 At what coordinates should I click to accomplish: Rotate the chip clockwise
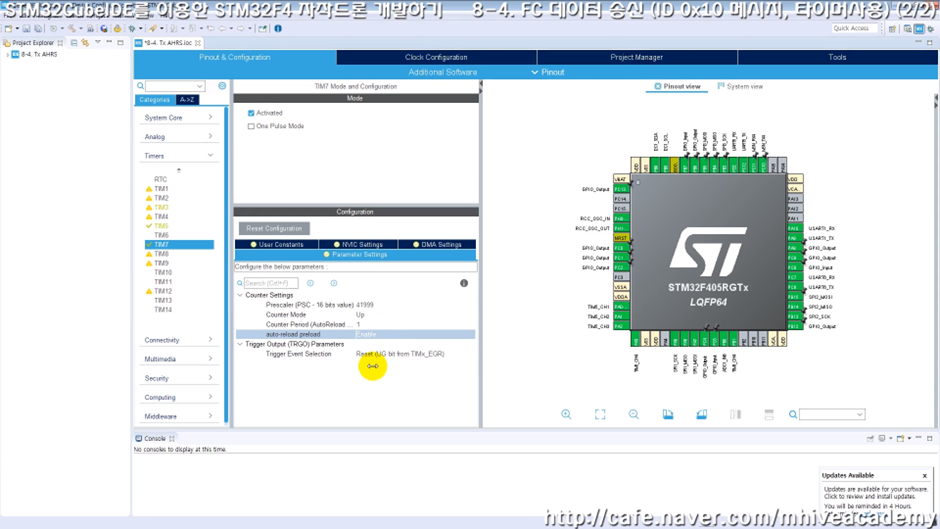point(668,414)
